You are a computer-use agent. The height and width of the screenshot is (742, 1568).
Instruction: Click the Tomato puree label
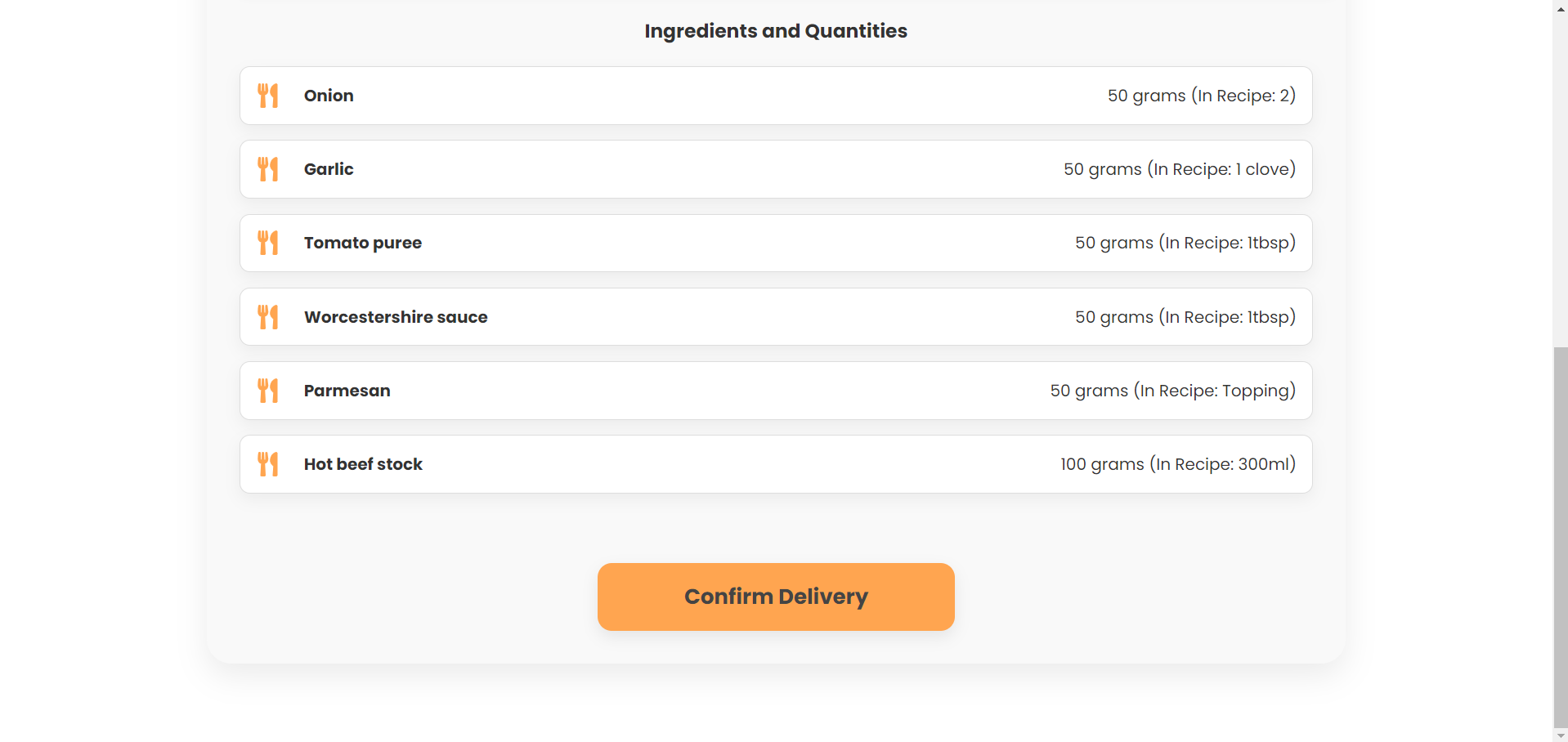click(363, 243)
